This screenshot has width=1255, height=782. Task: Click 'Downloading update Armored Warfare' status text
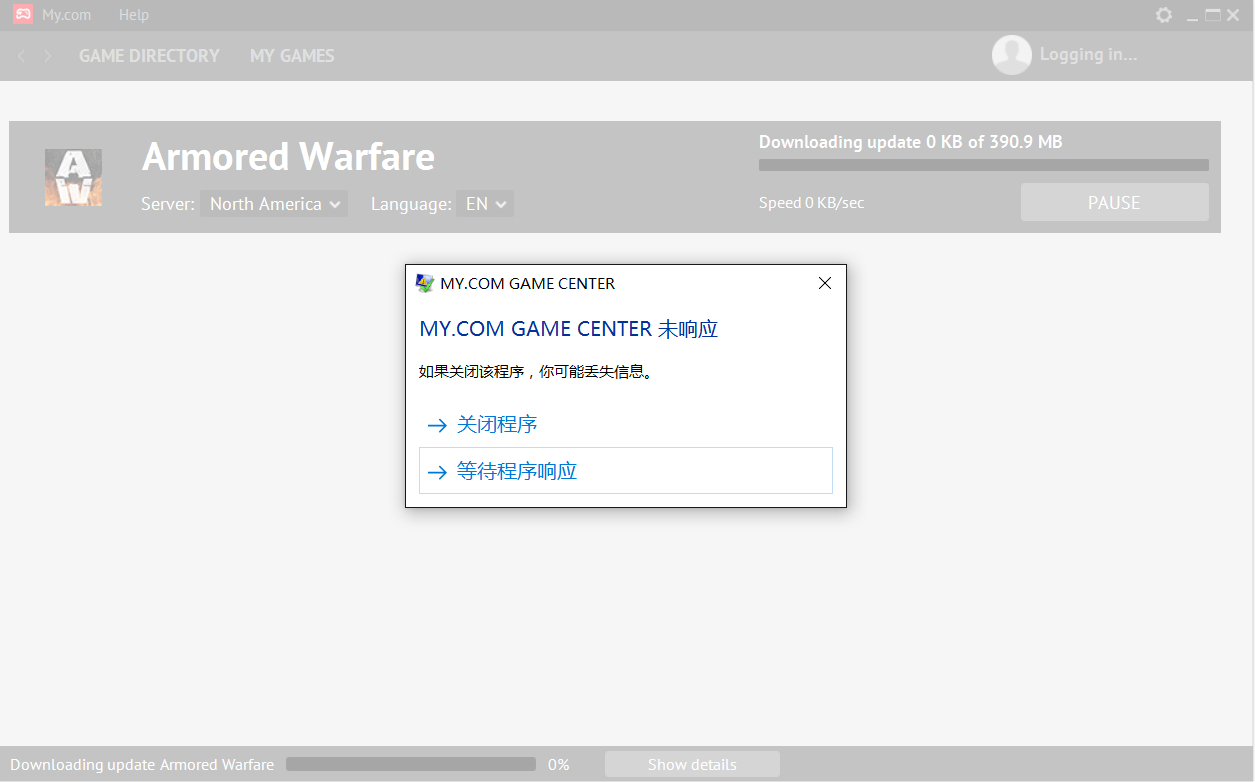click(x=142, y=765)
